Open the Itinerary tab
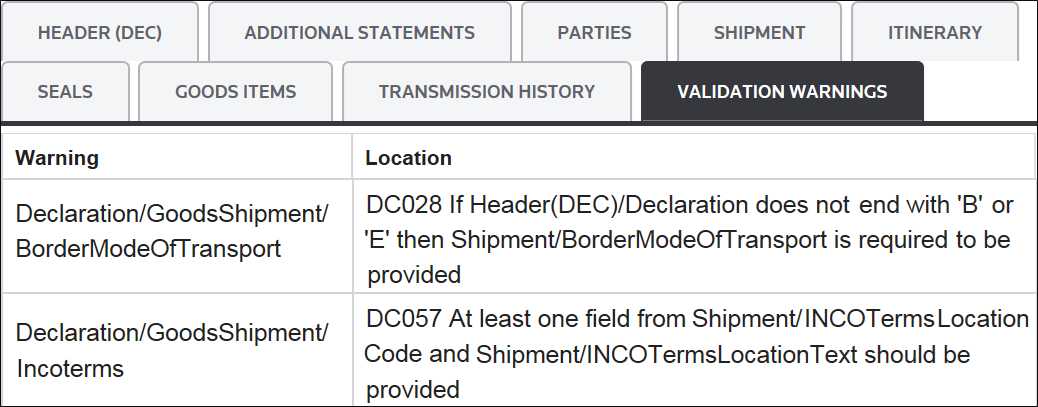This screenshot has height=407, width=1038. tap(935, 32)
